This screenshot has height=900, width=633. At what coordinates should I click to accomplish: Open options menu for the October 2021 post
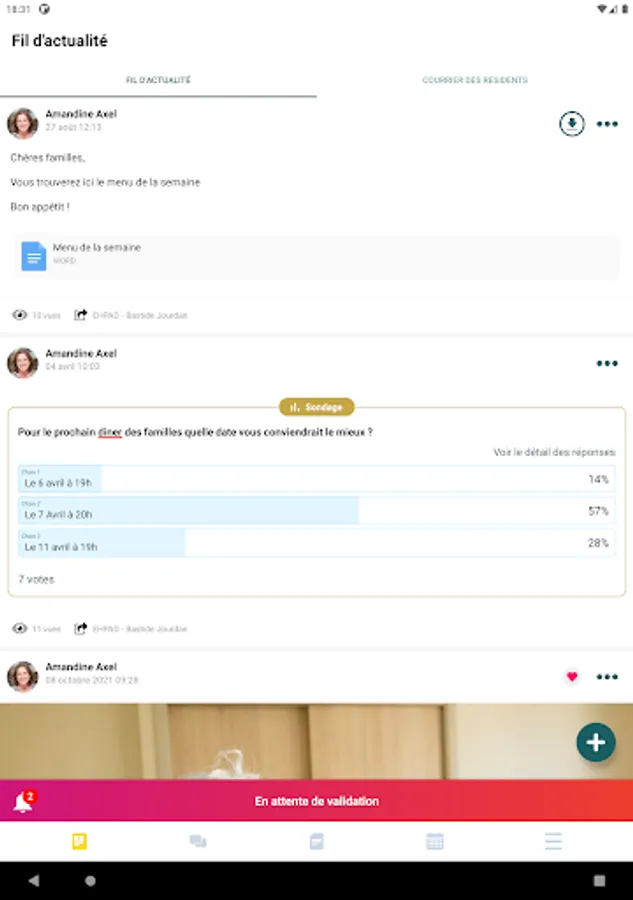tap(607, 677)
